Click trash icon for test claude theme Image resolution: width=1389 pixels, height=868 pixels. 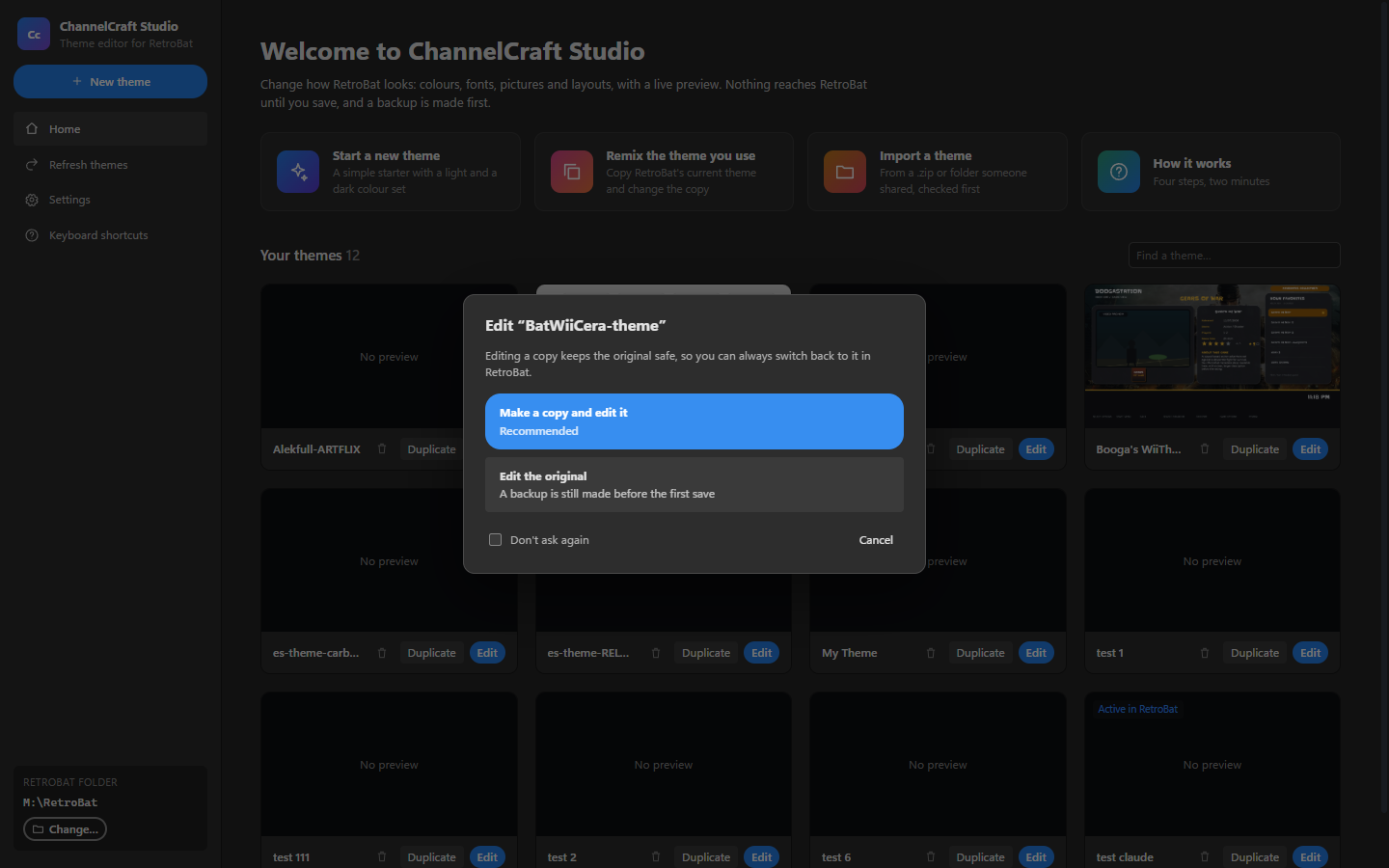[x=1205, y=857]
